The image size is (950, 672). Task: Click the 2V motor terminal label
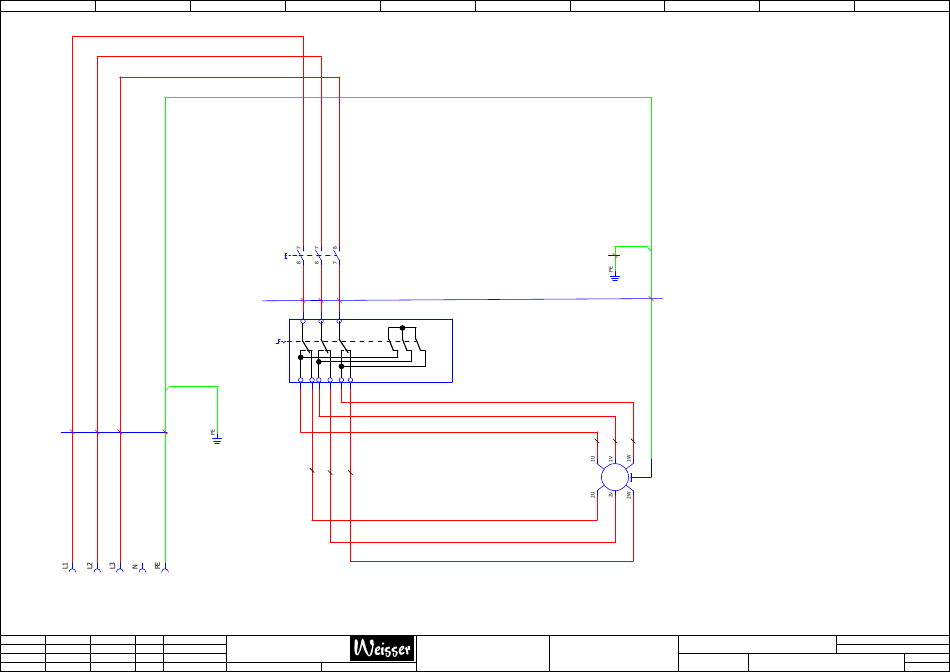pos(611,494)
